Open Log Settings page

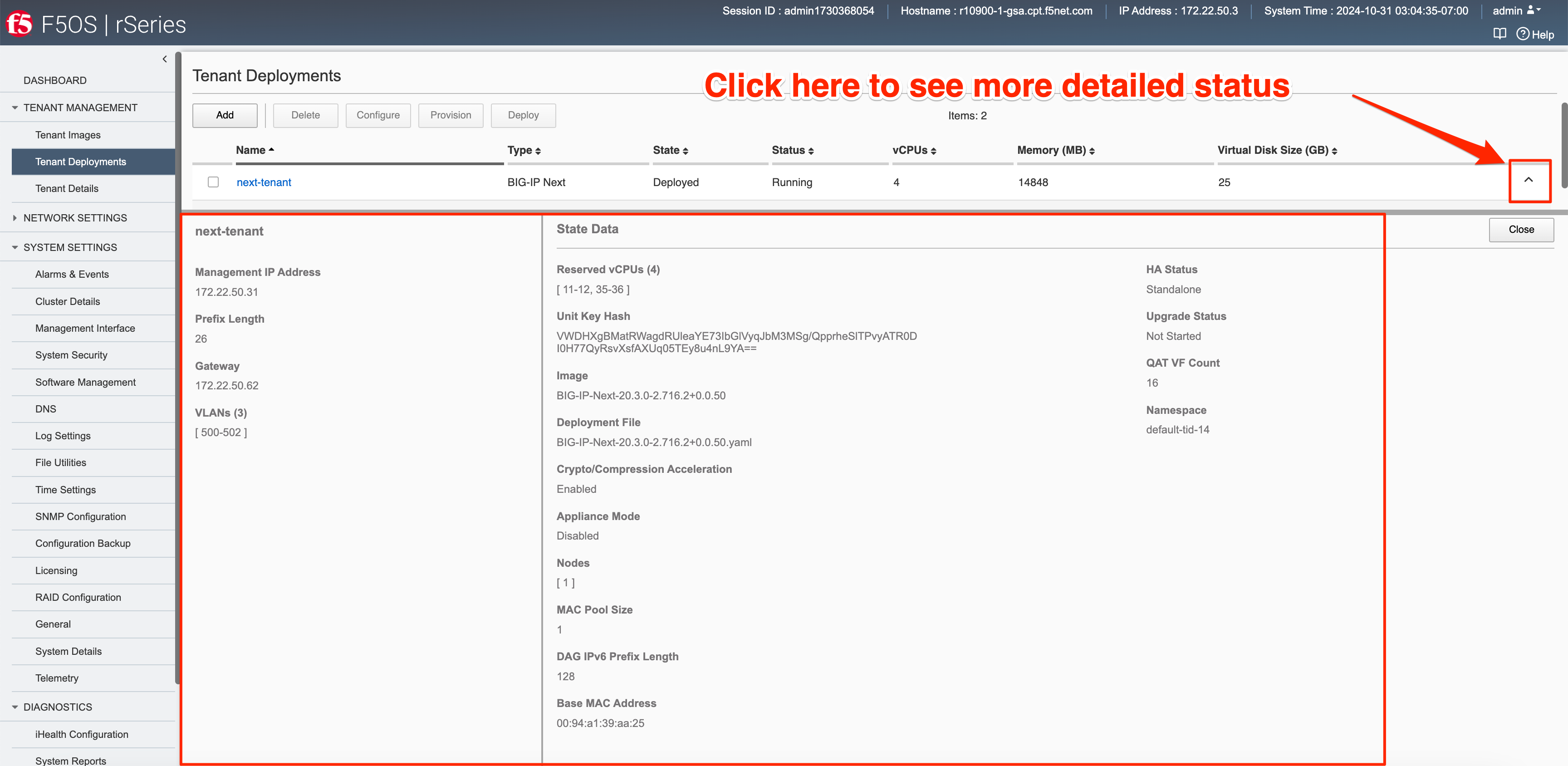coord(63,436)
